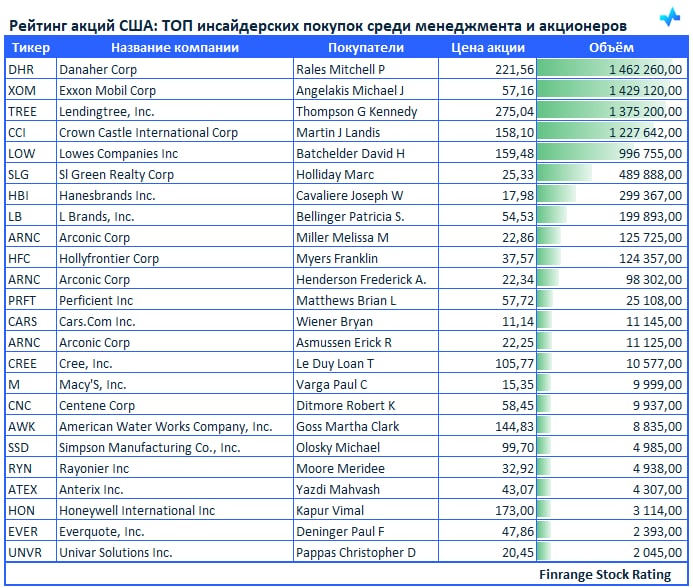The width and height of the screenshot is (693, 588).
Task: Select the Цена акции column header
Action: (x=487, y=47)
